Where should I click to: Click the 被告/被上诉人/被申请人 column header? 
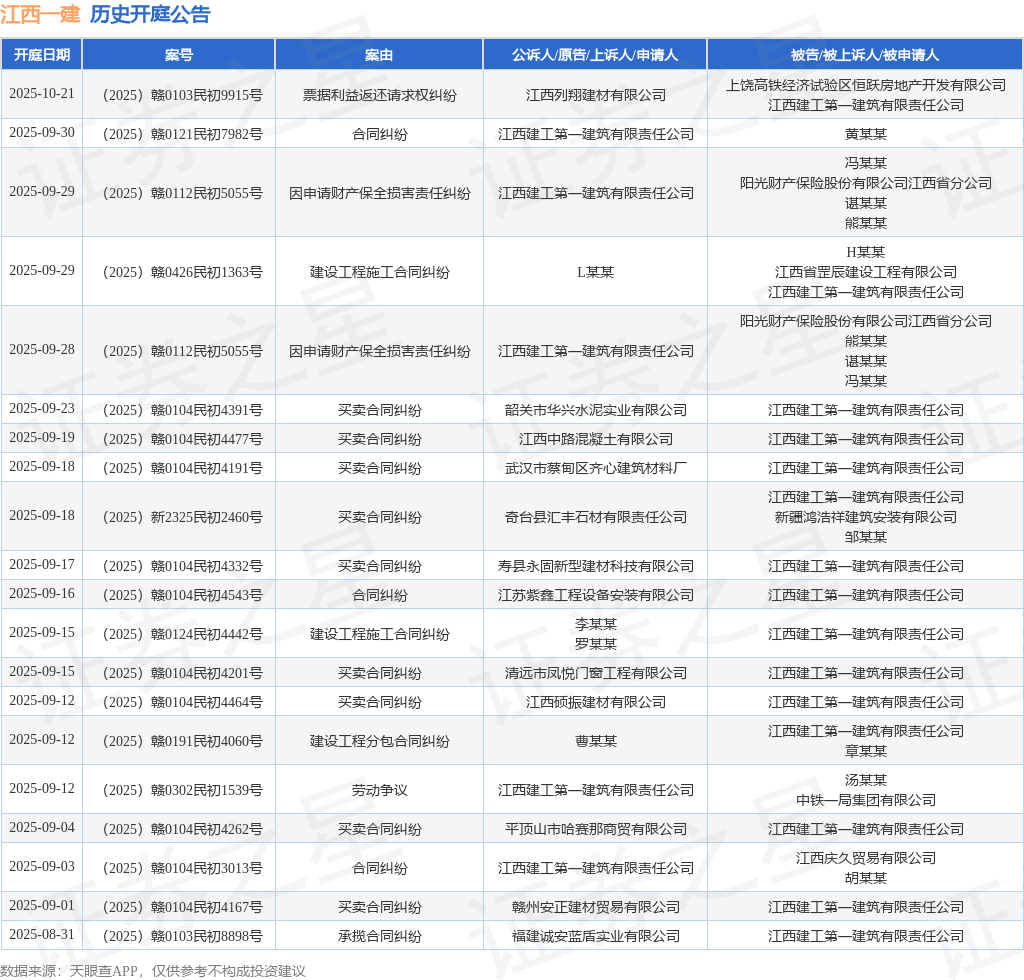865,55
